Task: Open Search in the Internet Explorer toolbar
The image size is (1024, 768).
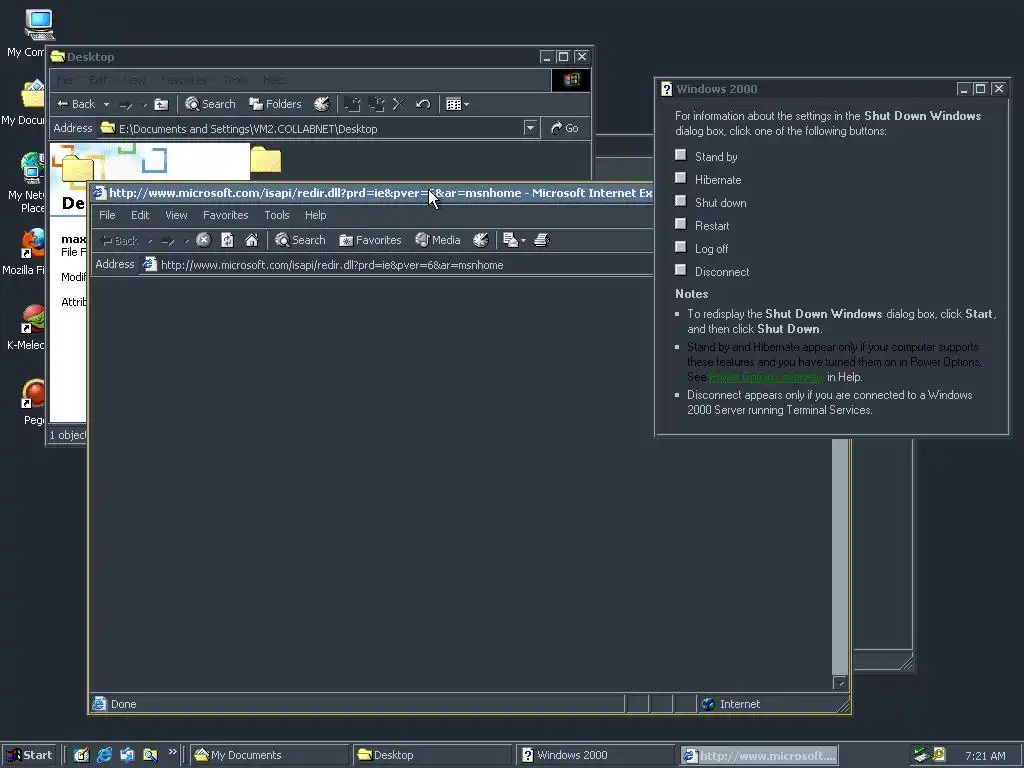Action: [x=300, y=240]
